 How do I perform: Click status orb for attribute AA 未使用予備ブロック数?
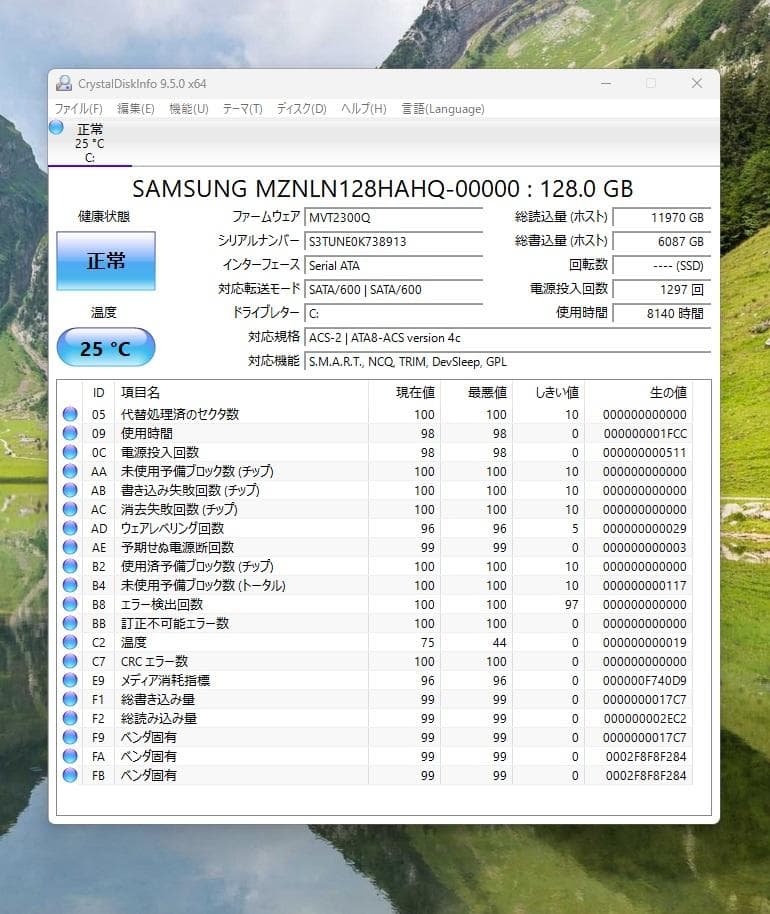pos(70,471)
